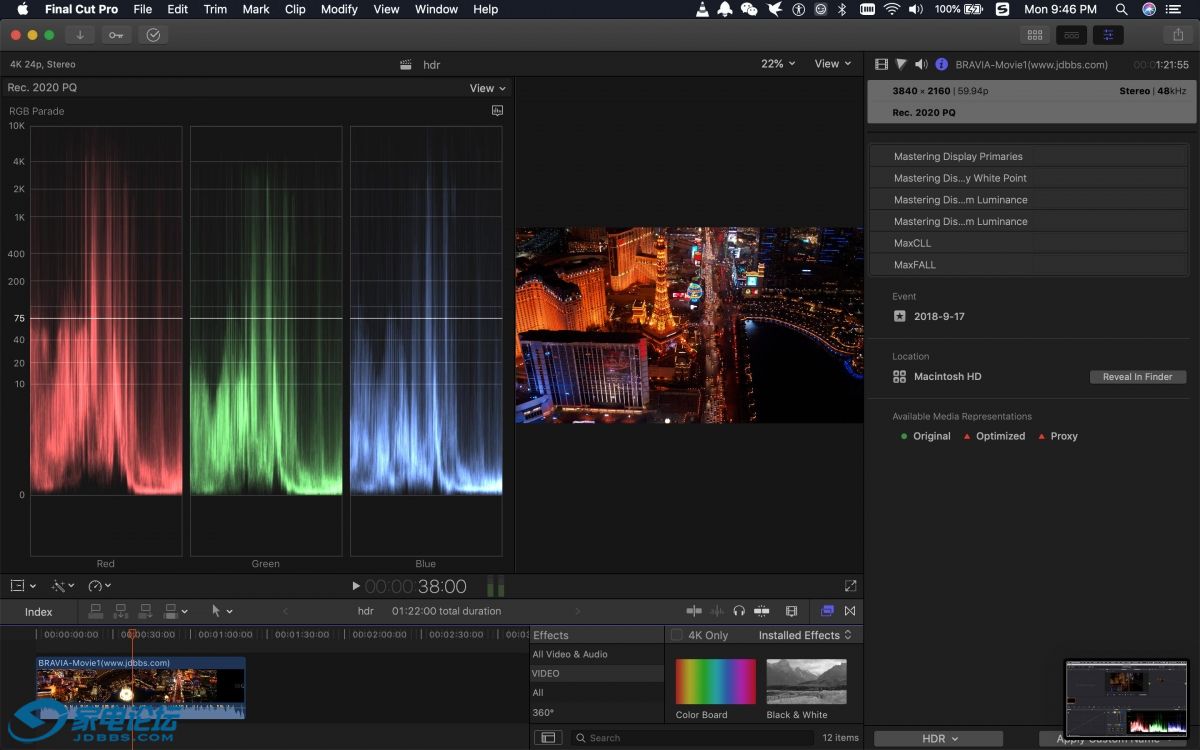Open the scope settings icon near RGB Parade

[x=497, y=111]
